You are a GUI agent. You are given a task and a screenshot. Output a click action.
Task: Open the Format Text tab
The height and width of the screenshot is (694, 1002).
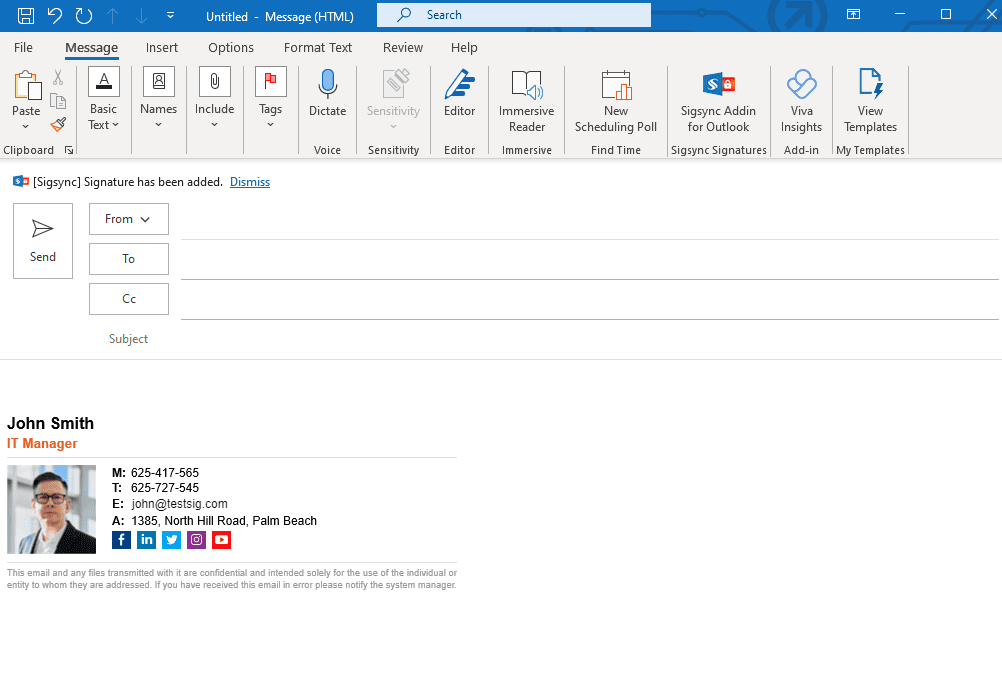coord(318,47)
